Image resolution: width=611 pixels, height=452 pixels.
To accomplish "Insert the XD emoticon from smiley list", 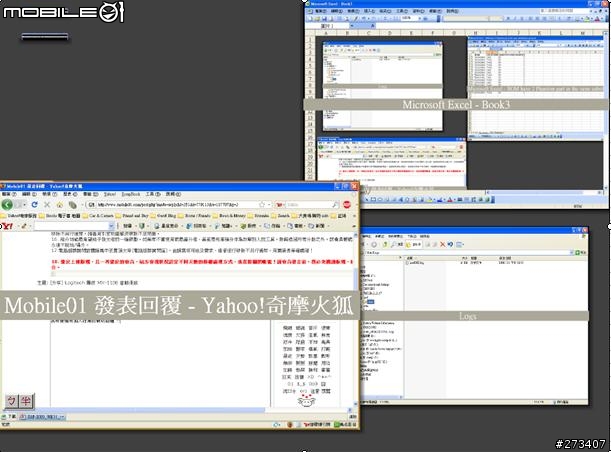I will 311,377.
